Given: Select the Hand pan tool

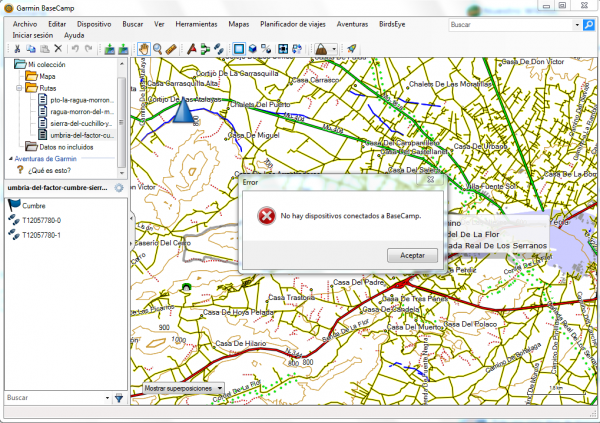Looking at the screenshot, I should pos(144,49).
